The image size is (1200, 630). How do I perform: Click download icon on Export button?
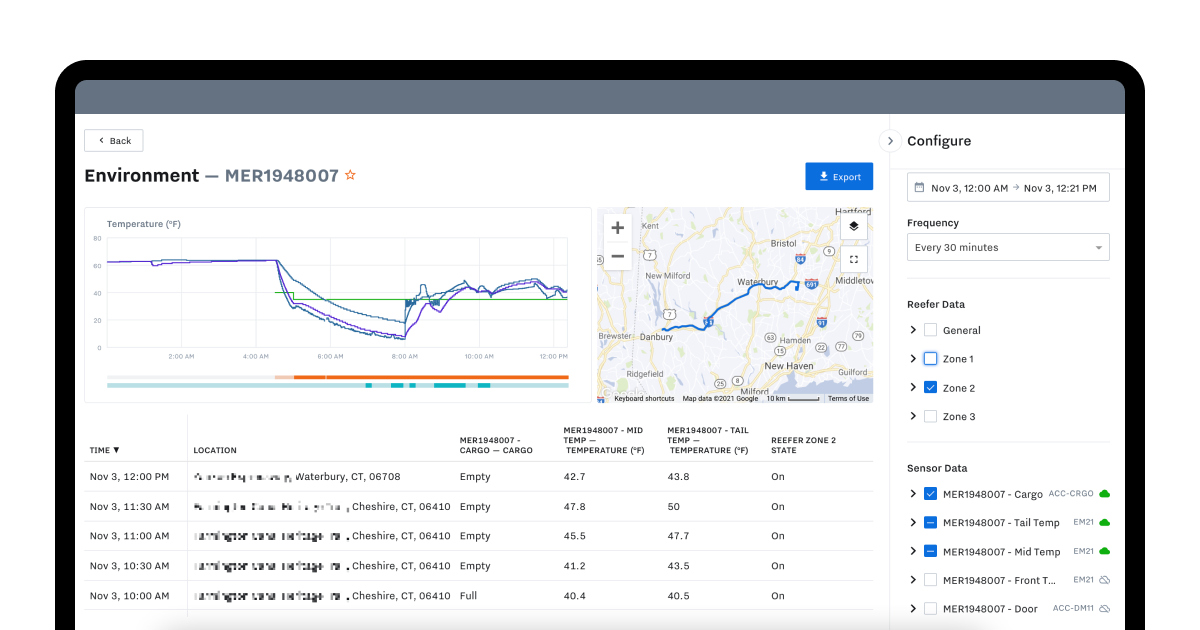tap(824, 176)
